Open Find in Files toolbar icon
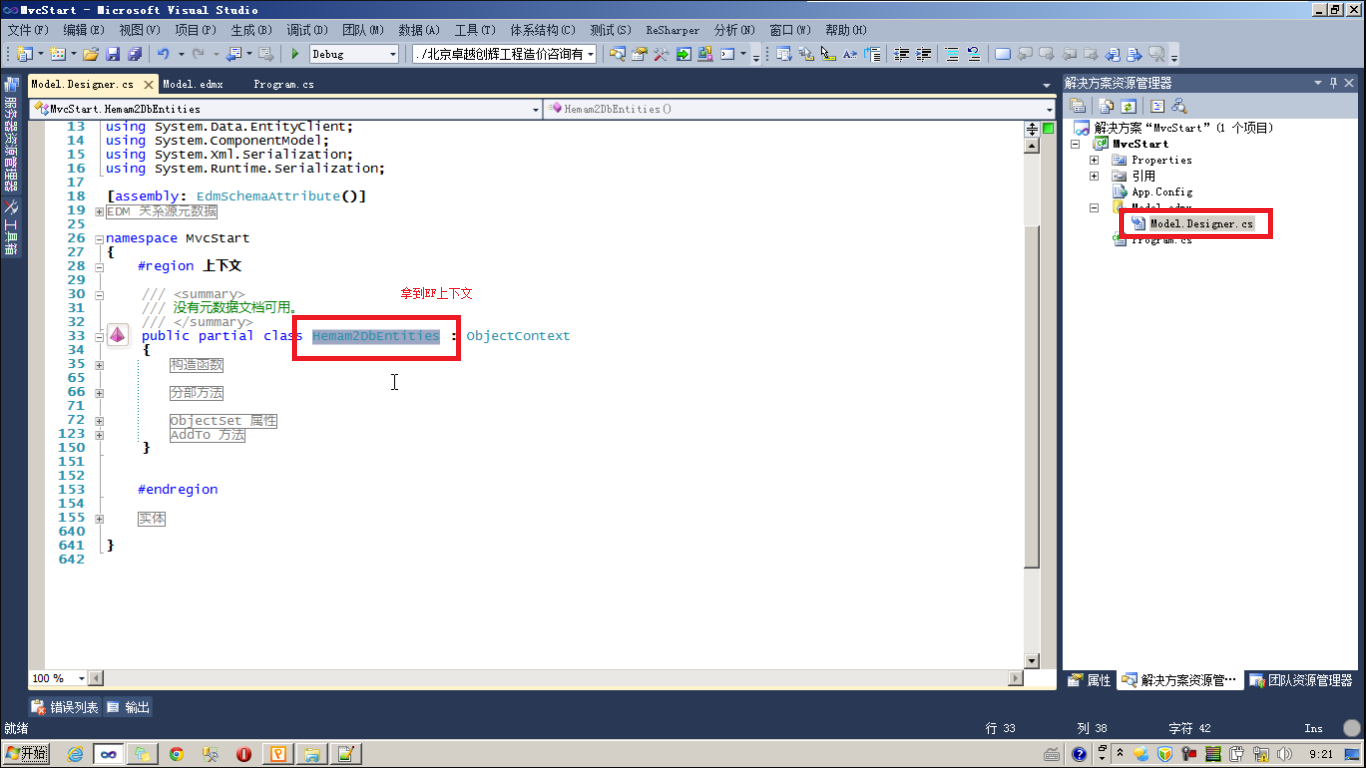The width and height of the screenshot is (1366, 768). (617, 54)
